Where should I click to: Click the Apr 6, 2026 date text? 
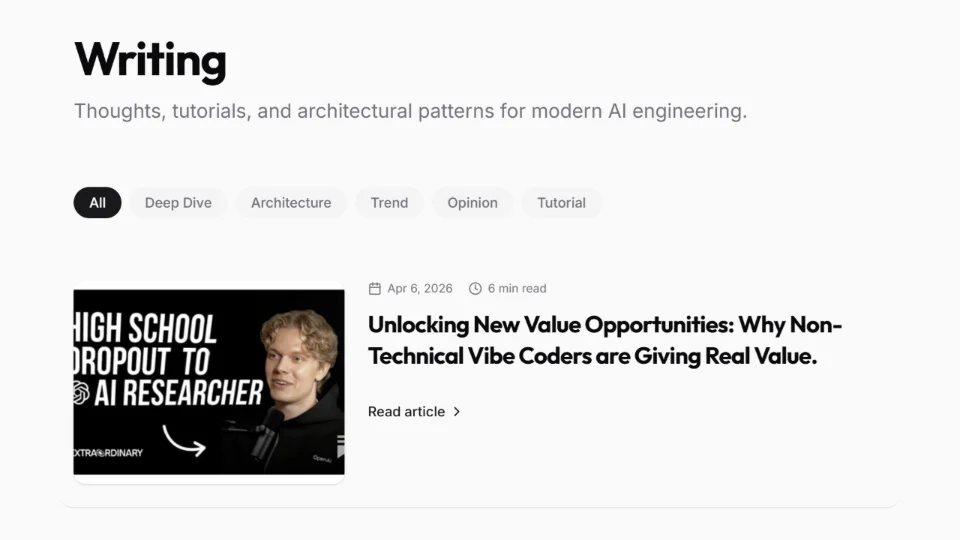tap(420, 289)
